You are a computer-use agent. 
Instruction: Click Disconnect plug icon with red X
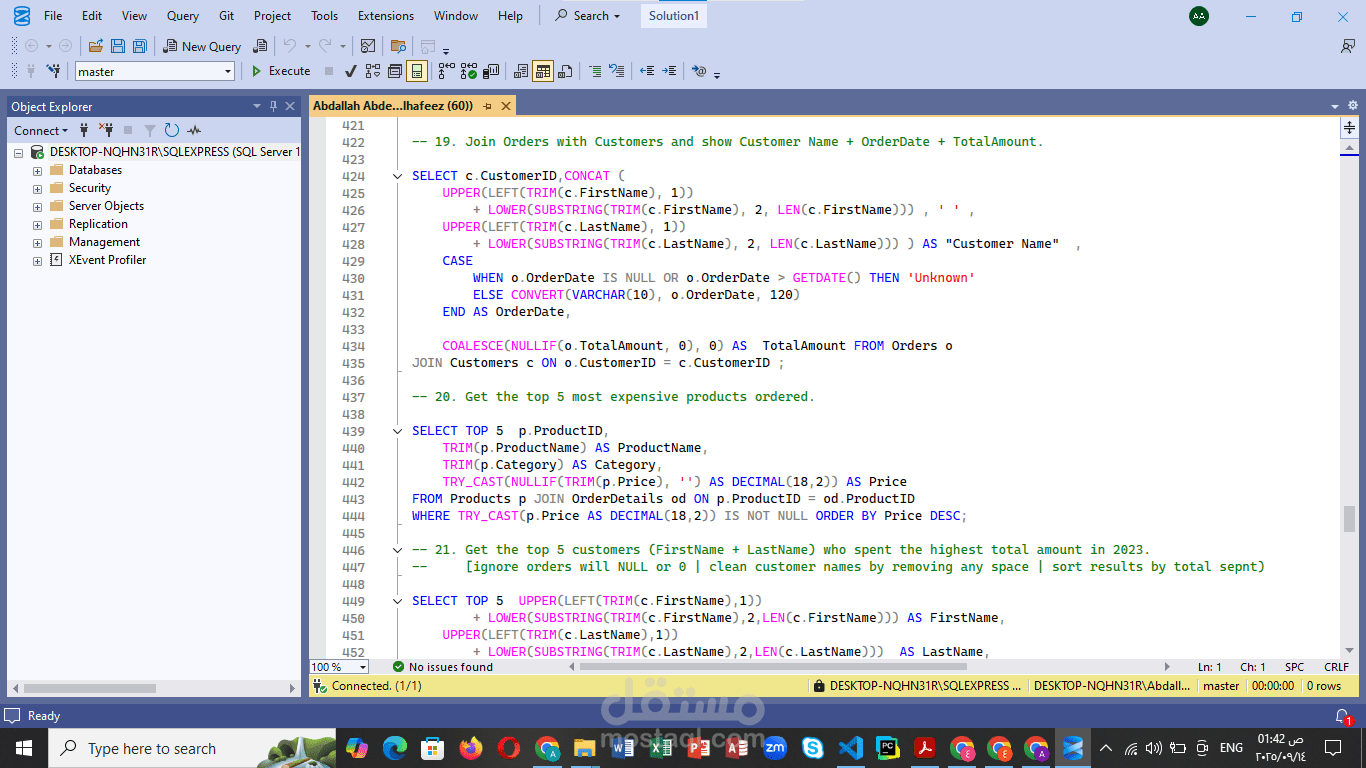click(x=106, y=130)
